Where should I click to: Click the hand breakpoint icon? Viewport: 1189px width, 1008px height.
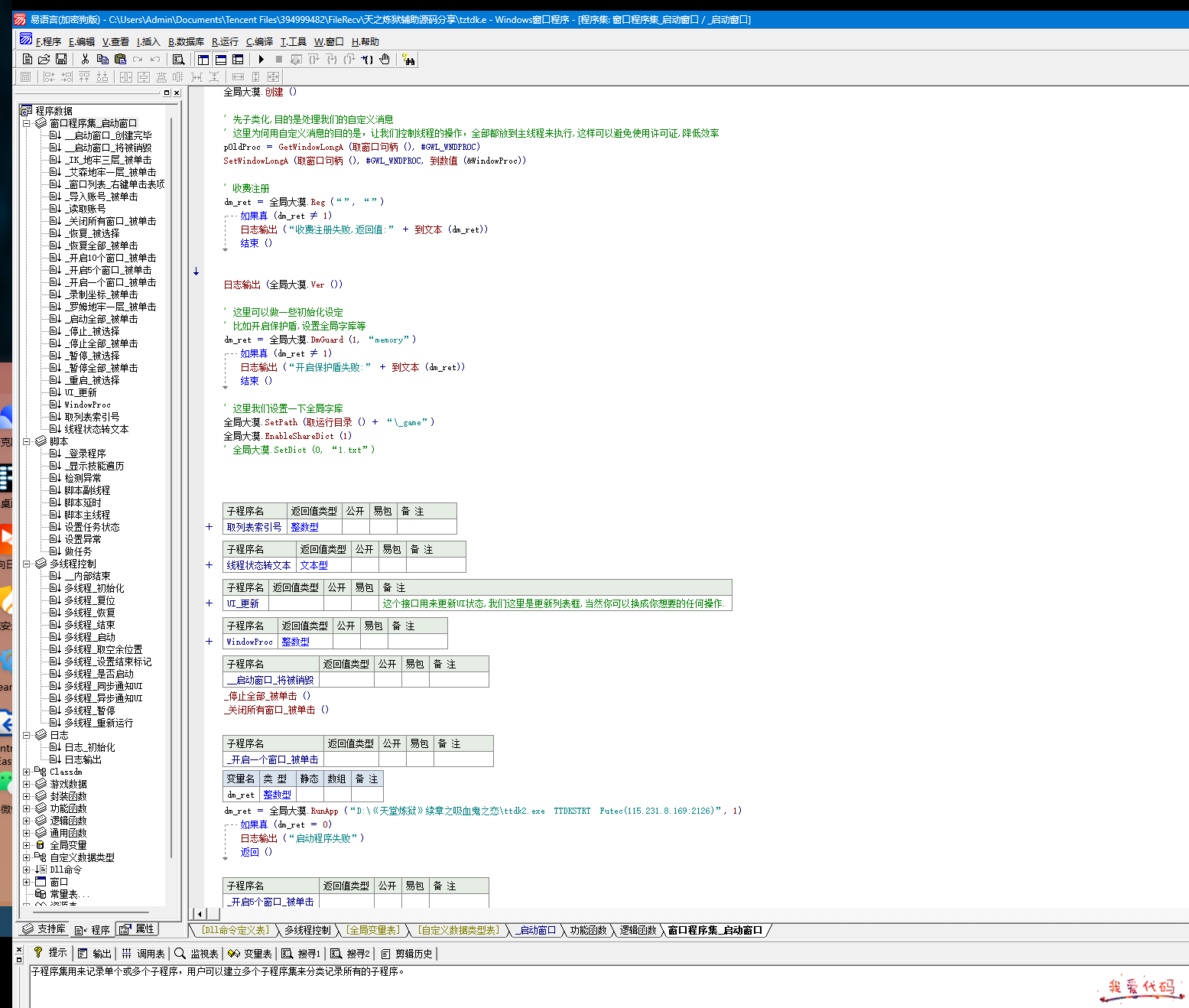(x=385, y=60)
